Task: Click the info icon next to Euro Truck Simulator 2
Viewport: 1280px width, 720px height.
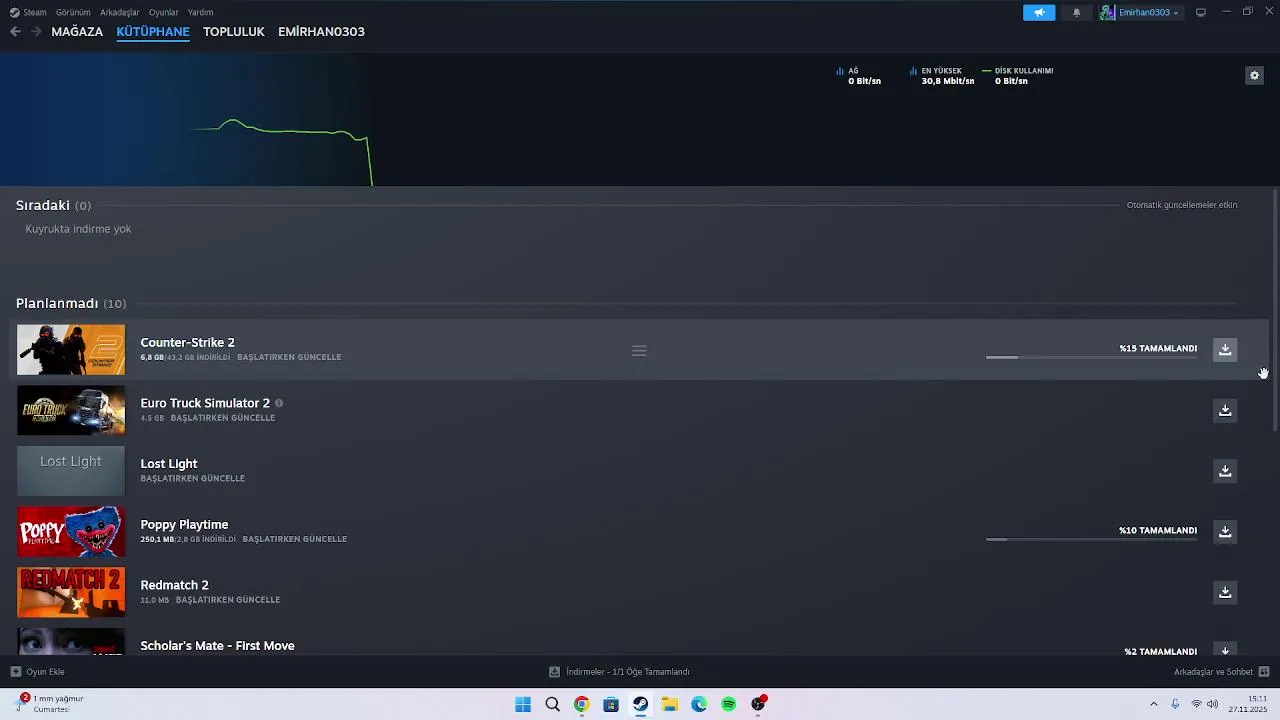Action: click(x=279, y=403)
